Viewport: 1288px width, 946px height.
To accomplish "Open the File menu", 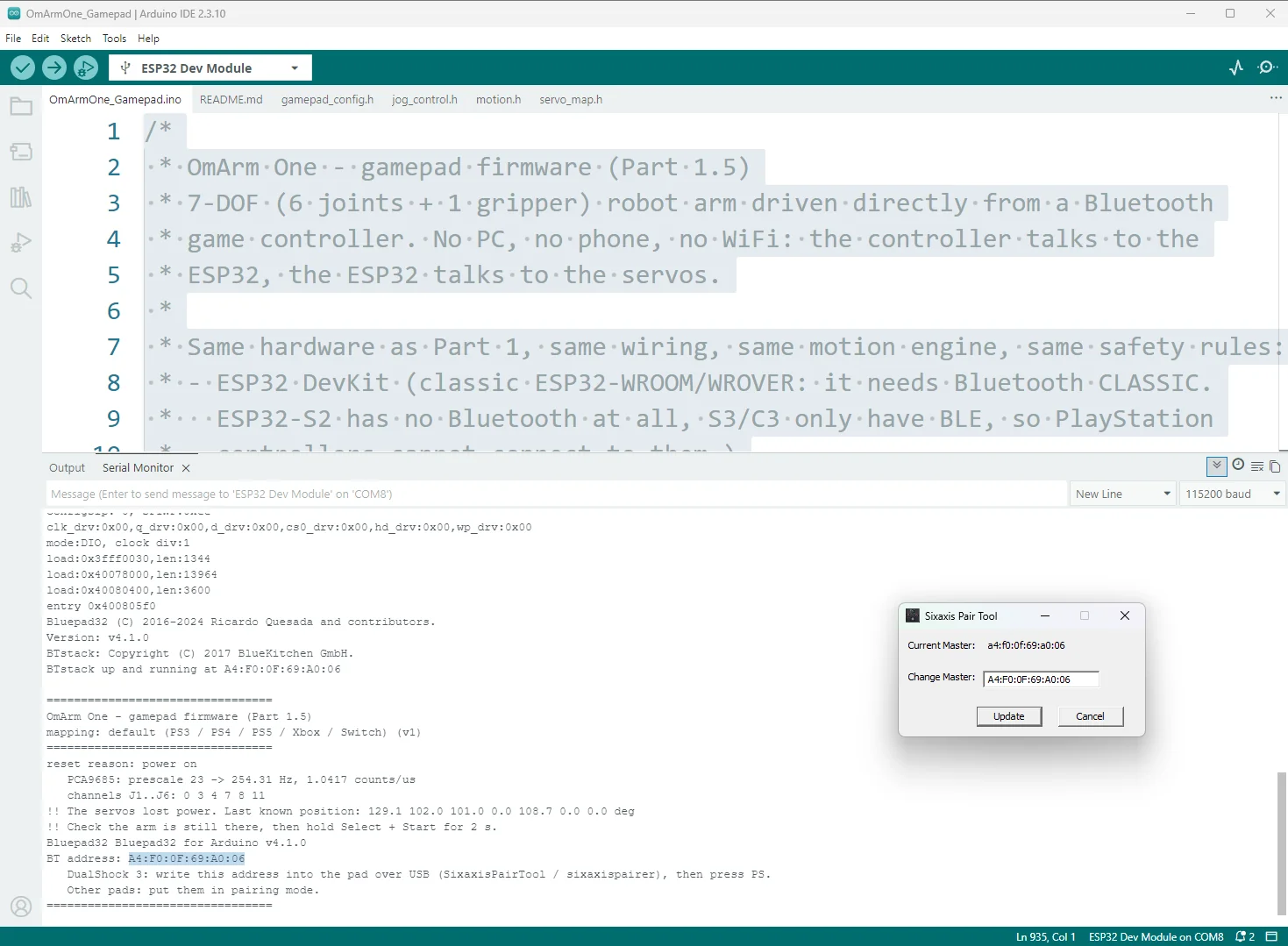I will (13, 39).
